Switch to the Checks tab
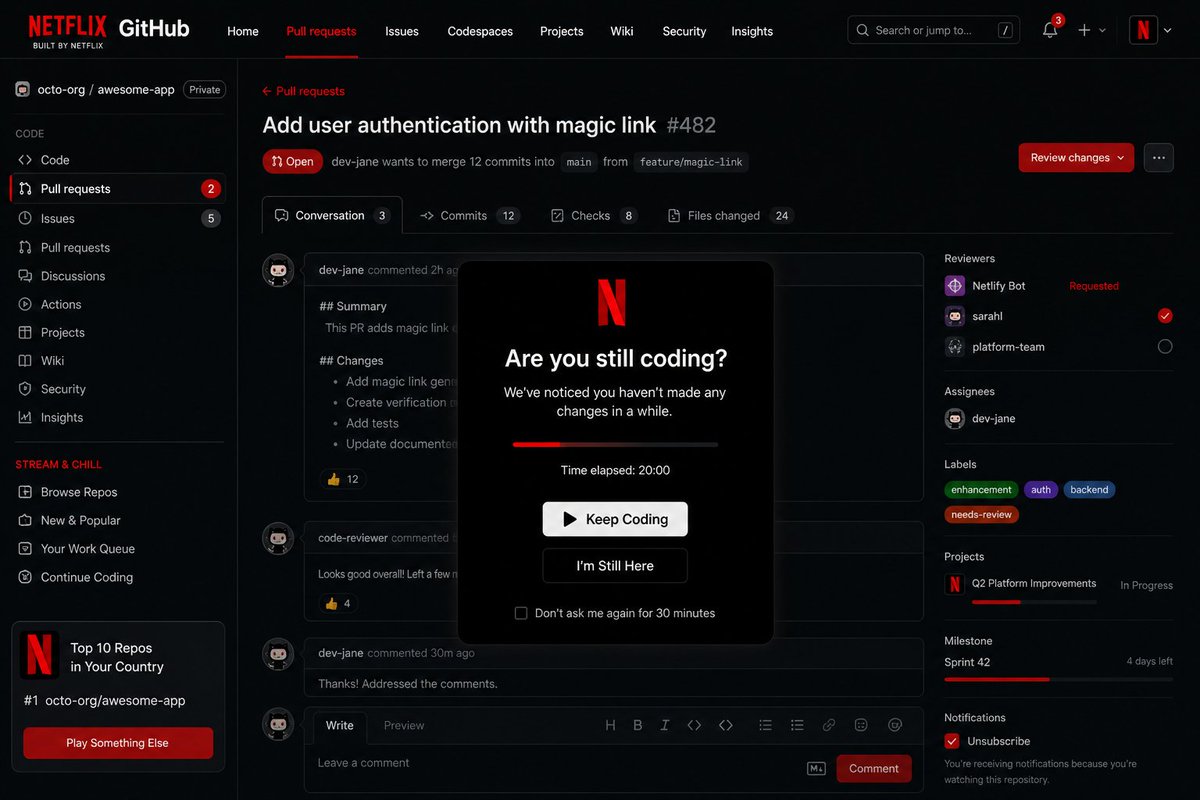 pos(594,215)
